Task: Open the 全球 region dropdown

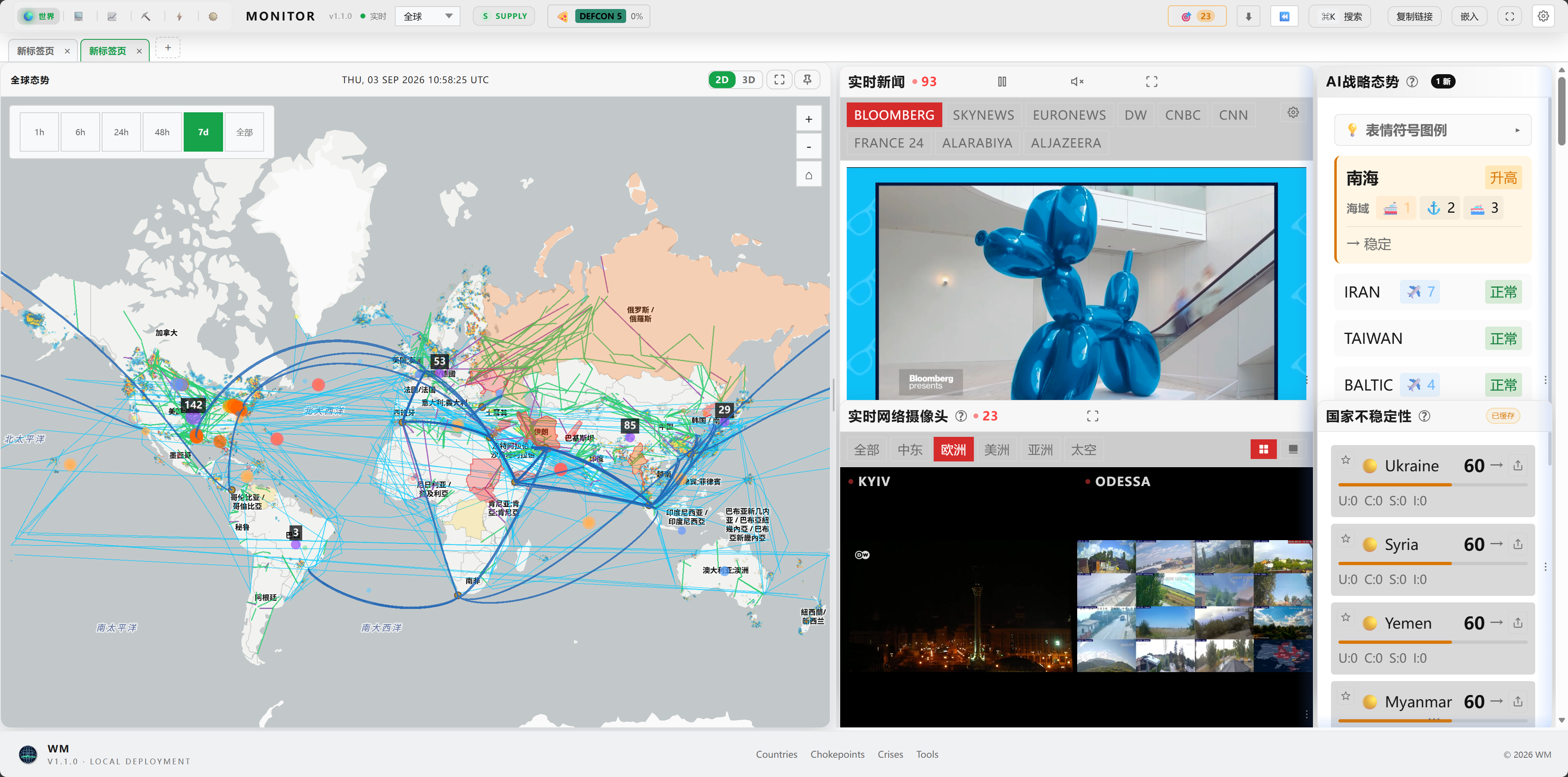Action: coord(427,16)
